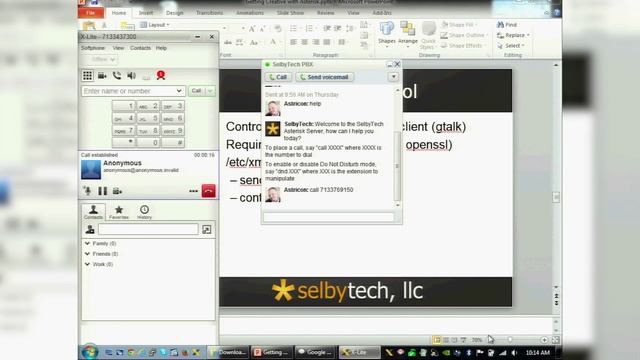Open the name or number dropdown arrow
This screenshot has width=640, height=360.
pyautogui.click(x=179, y=91)
